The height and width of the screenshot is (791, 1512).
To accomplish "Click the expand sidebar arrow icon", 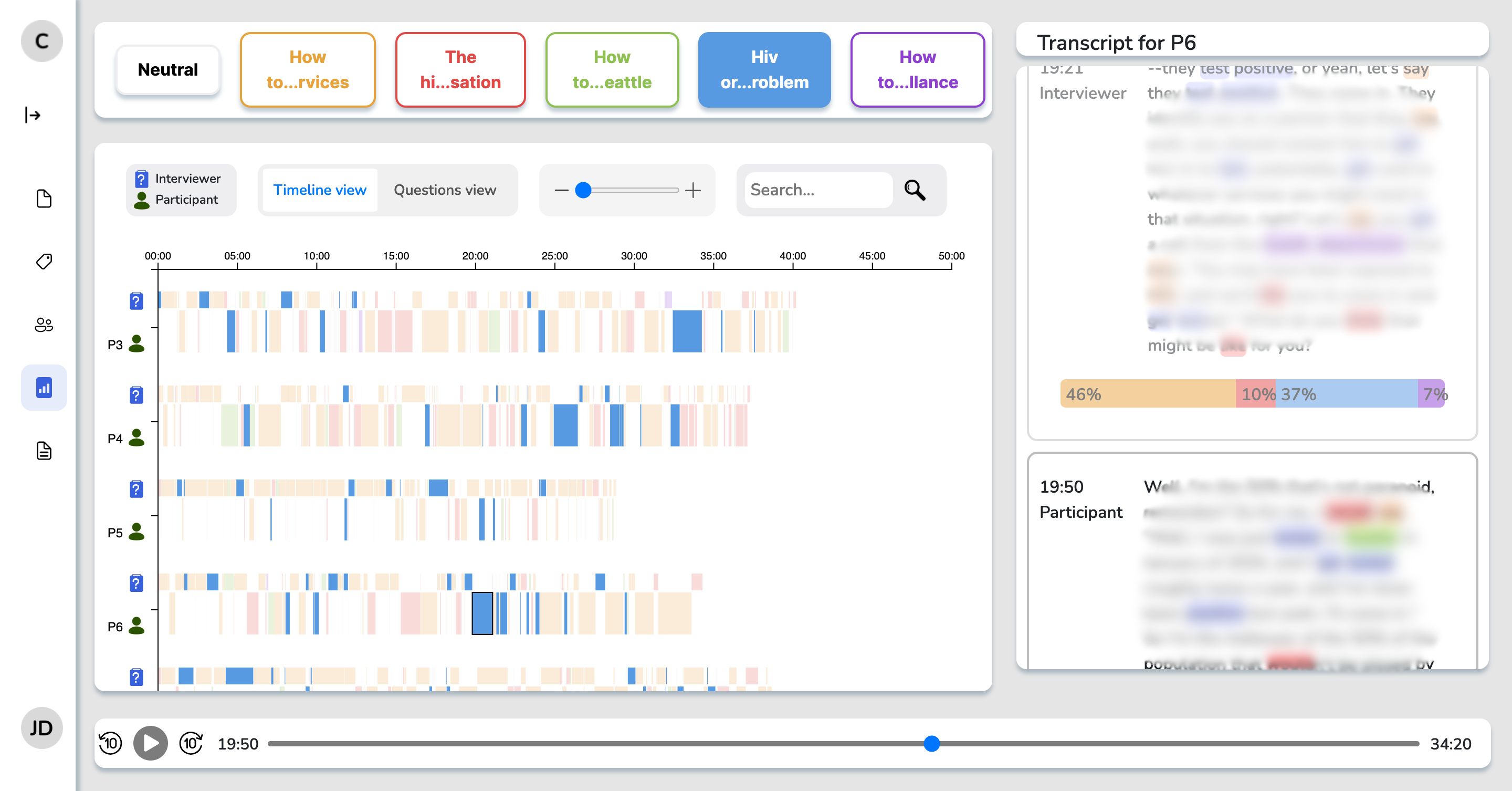I will click(x=33, y=115).
